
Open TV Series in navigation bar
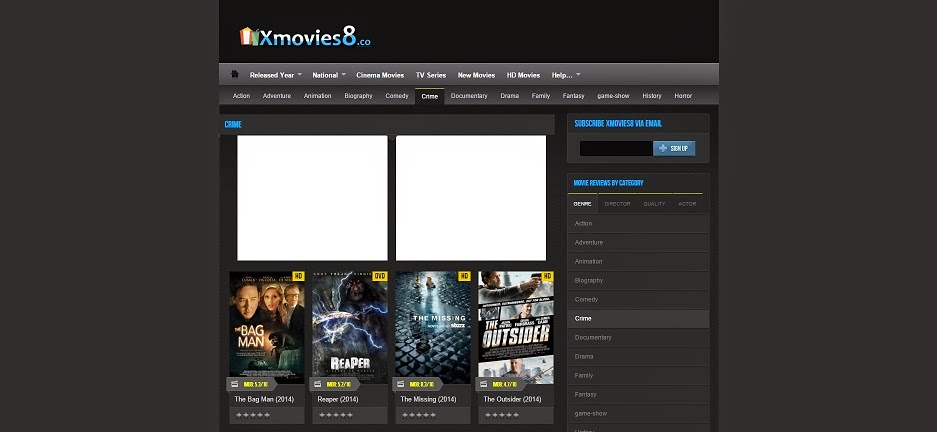pos(431,75)
